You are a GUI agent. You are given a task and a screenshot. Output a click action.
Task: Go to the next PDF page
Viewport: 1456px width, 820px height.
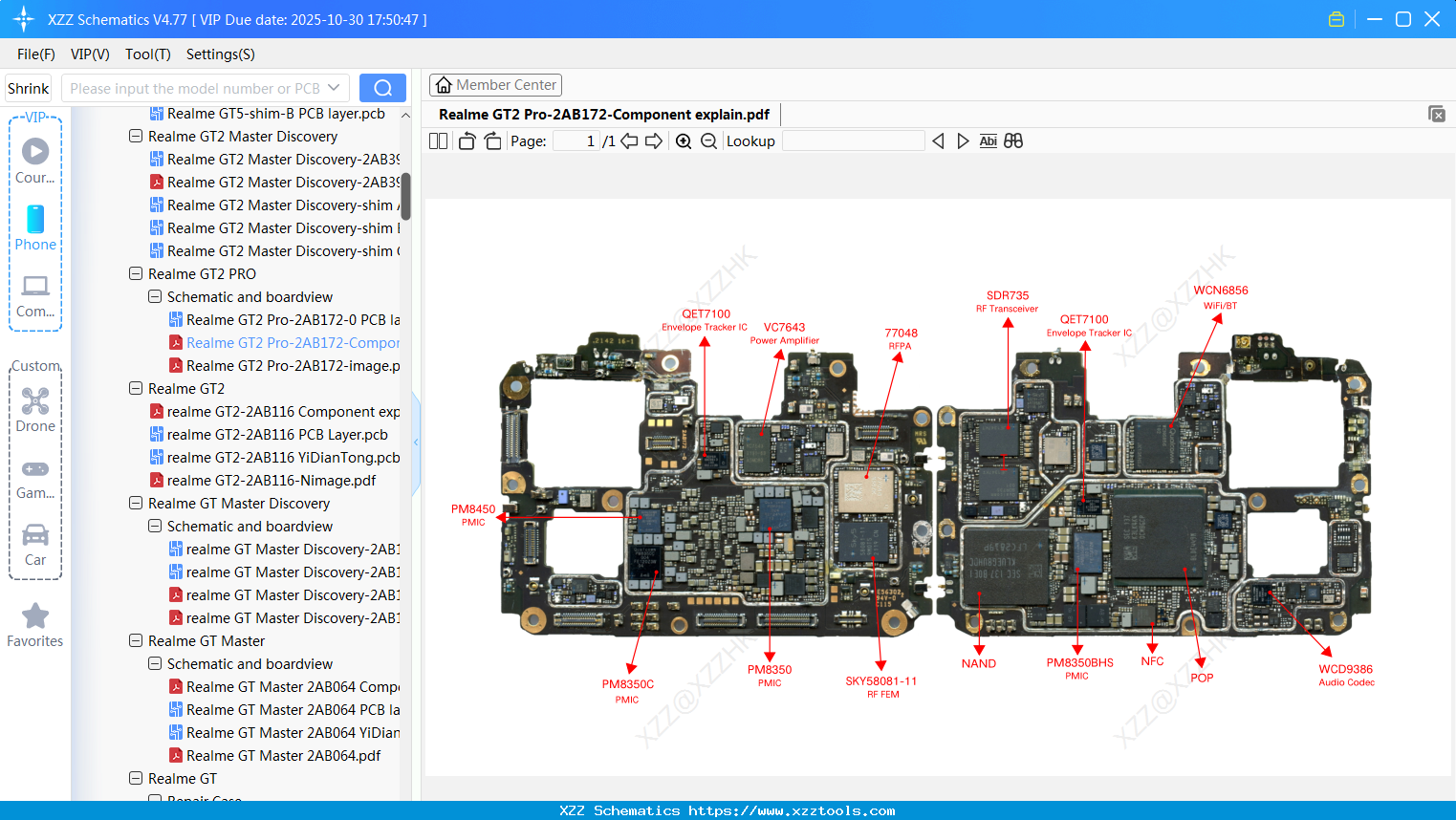coord(654,141)
